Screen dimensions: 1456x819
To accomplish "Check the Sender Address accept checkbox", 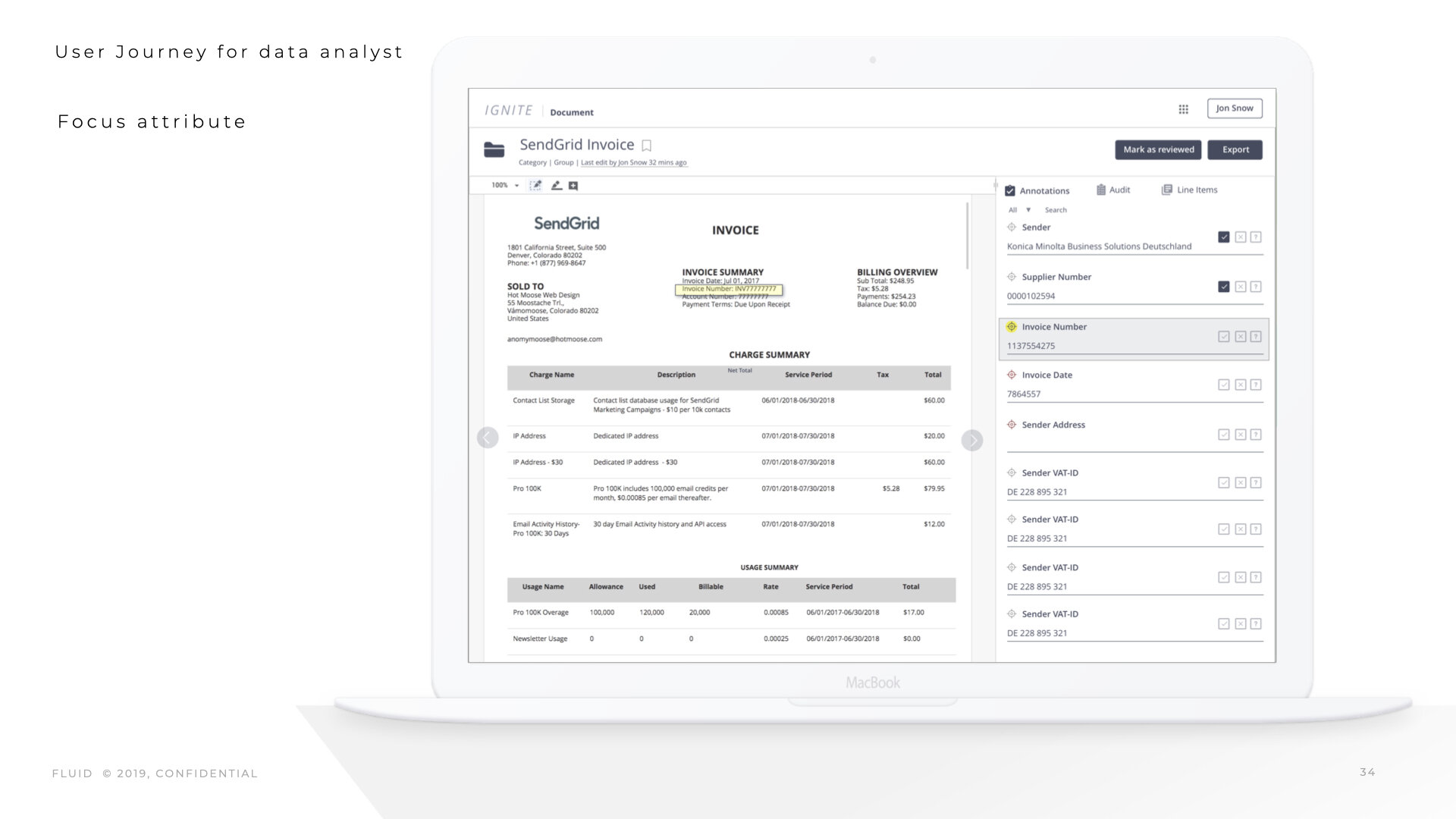I will pos(1224,435).
